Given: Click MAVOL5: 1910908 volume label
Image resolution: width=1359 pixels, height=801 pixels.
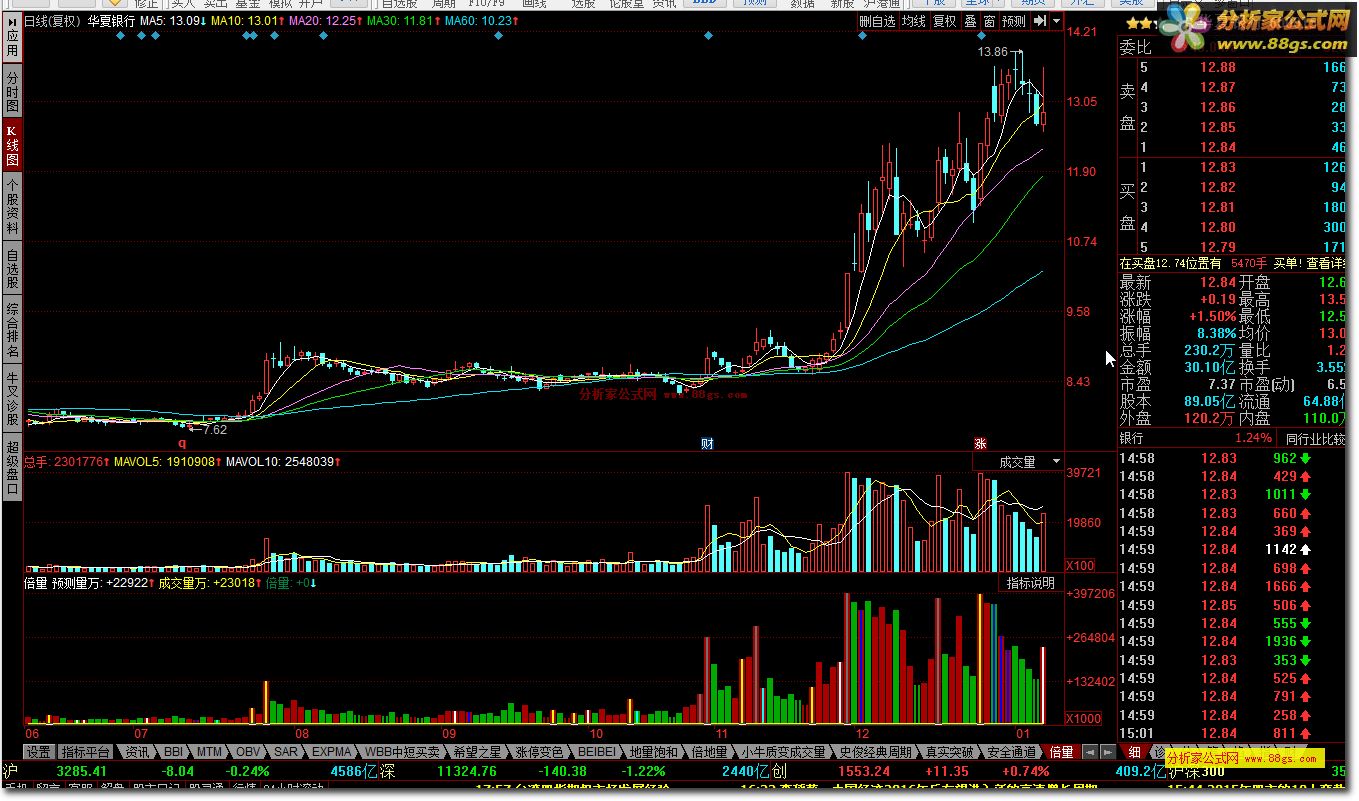Looking at the screenshot, I should point(168,461).
